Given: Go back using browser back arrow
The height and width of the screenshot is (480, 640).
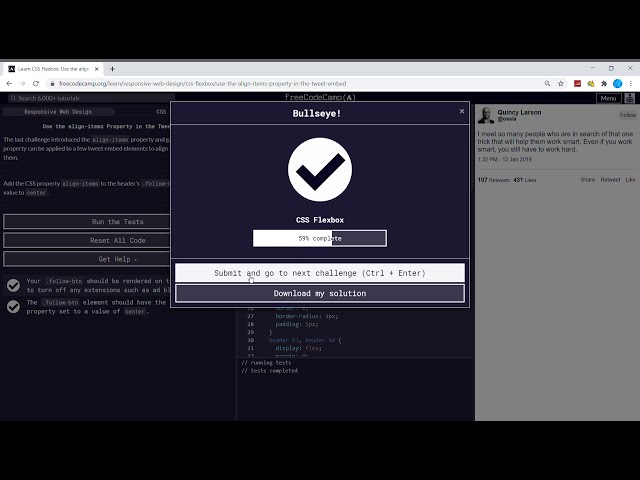Looking at the screenshot, I should pyautogui.click(x=9, y=84).
